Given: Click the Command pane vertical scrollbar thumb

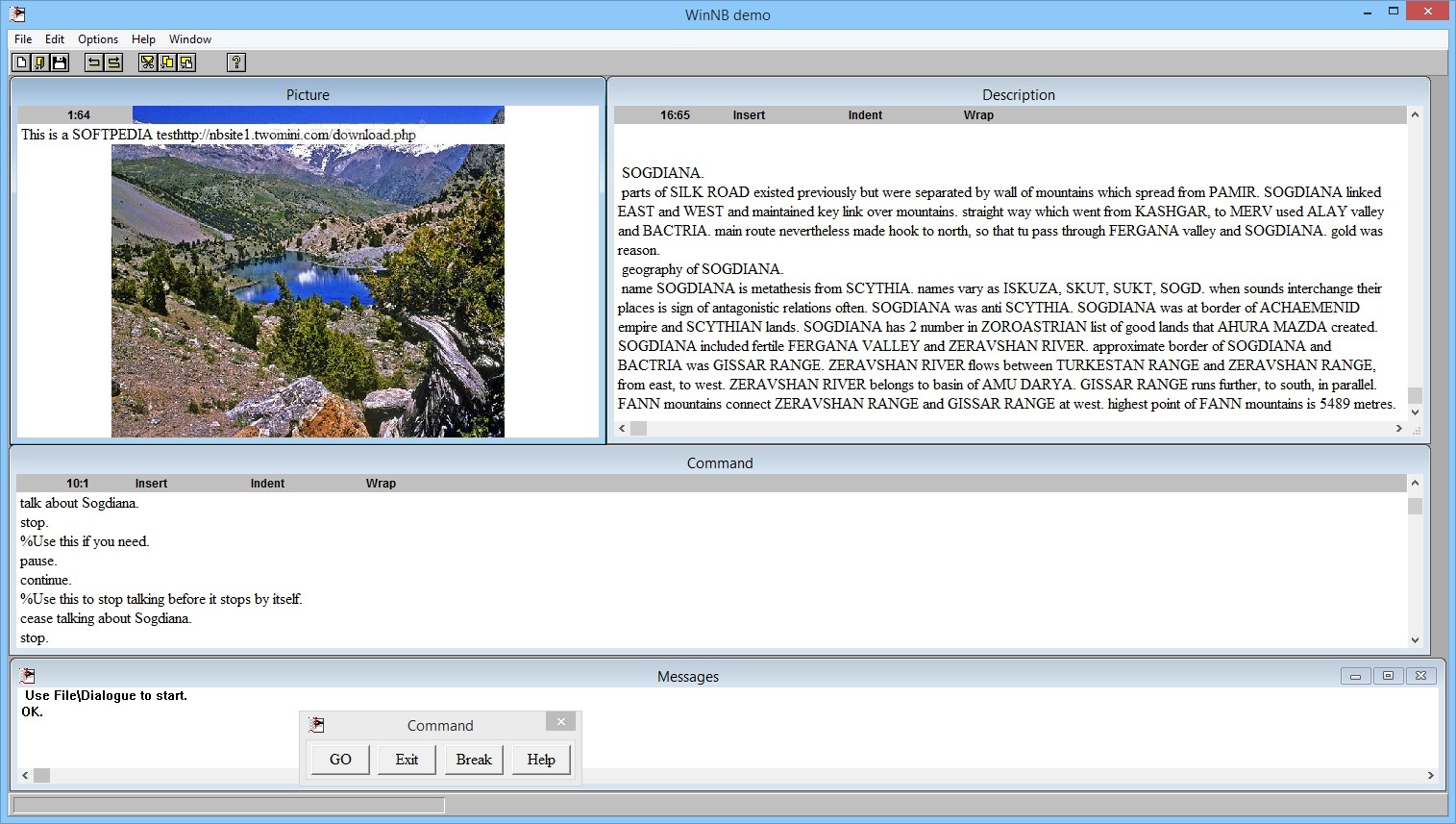Looking at the screenshot, I should 1415,506.
